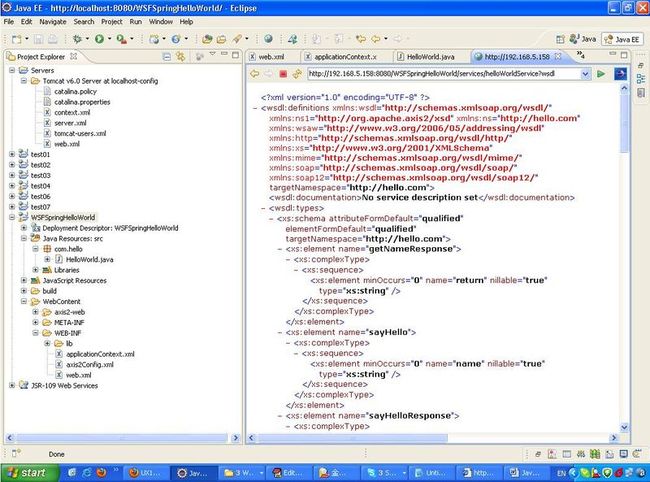Collapse the Servers tree node

pyautogui.click(x=12, y=70)
